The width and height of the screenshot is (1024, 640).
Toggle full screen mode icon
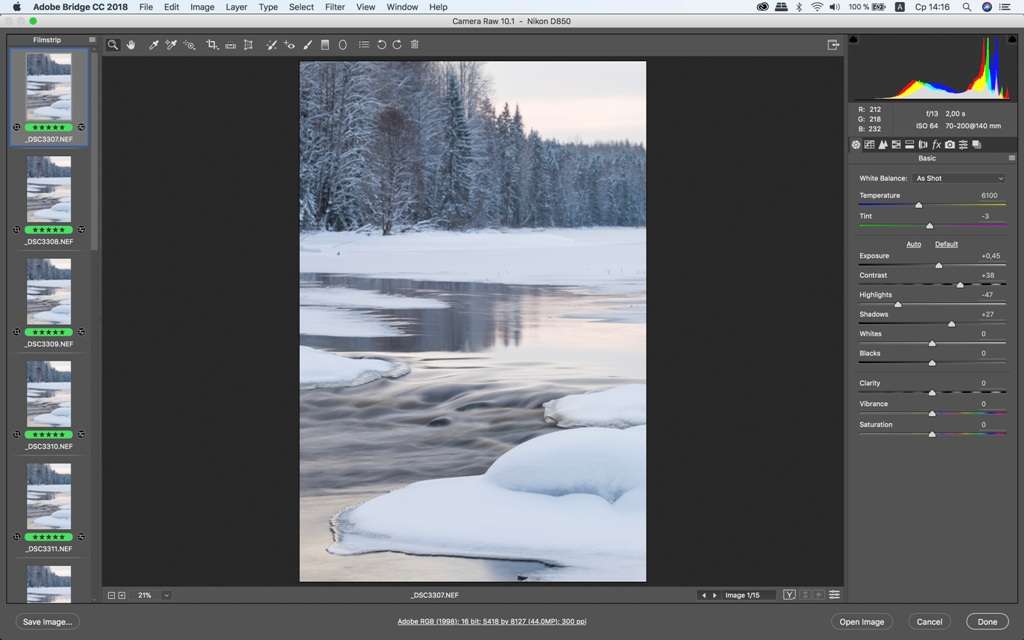coord(832,45)
